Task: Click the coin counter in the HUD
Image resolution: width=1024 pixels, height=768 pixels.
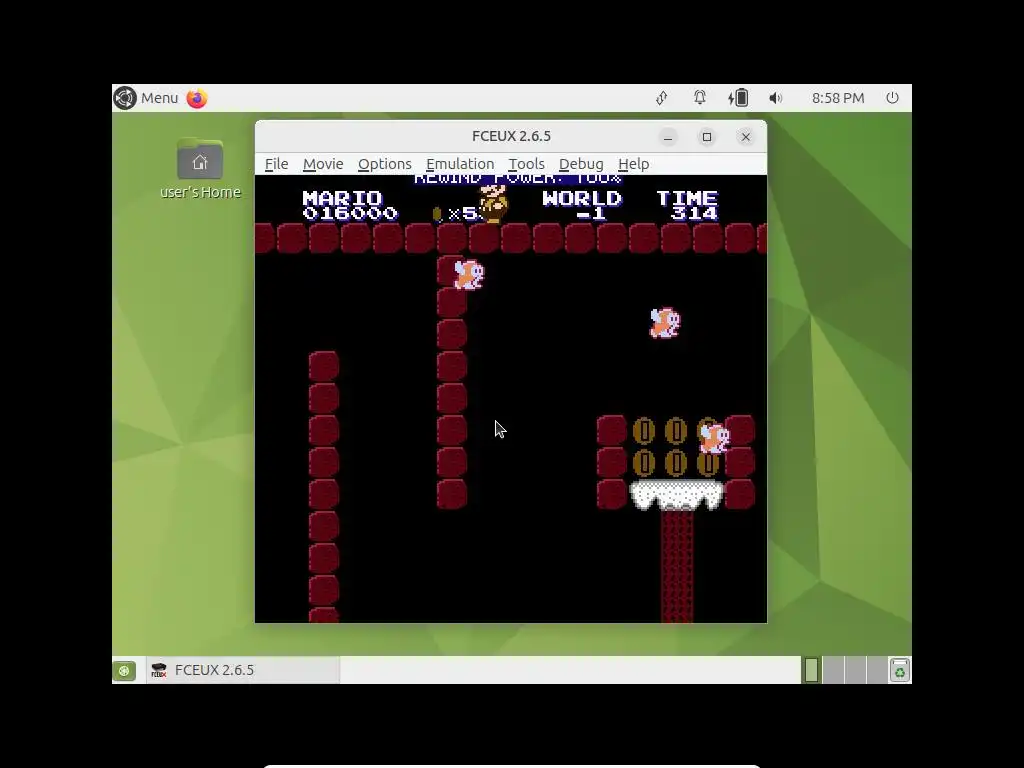Action: 457,214
